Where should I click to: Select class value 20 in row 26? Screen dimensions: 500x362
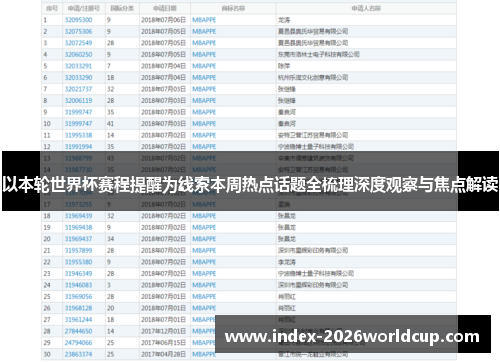(x=110, y=308)
